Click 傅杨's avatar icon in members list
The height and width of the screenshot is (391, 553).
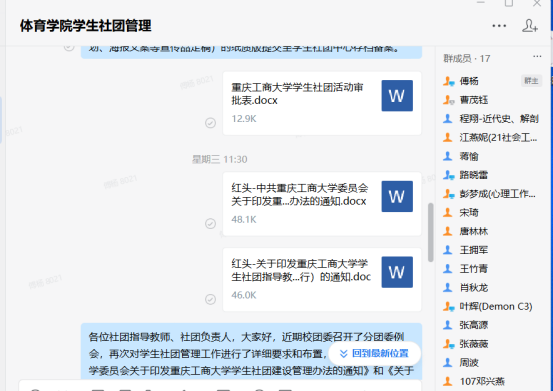coord(448,81)
